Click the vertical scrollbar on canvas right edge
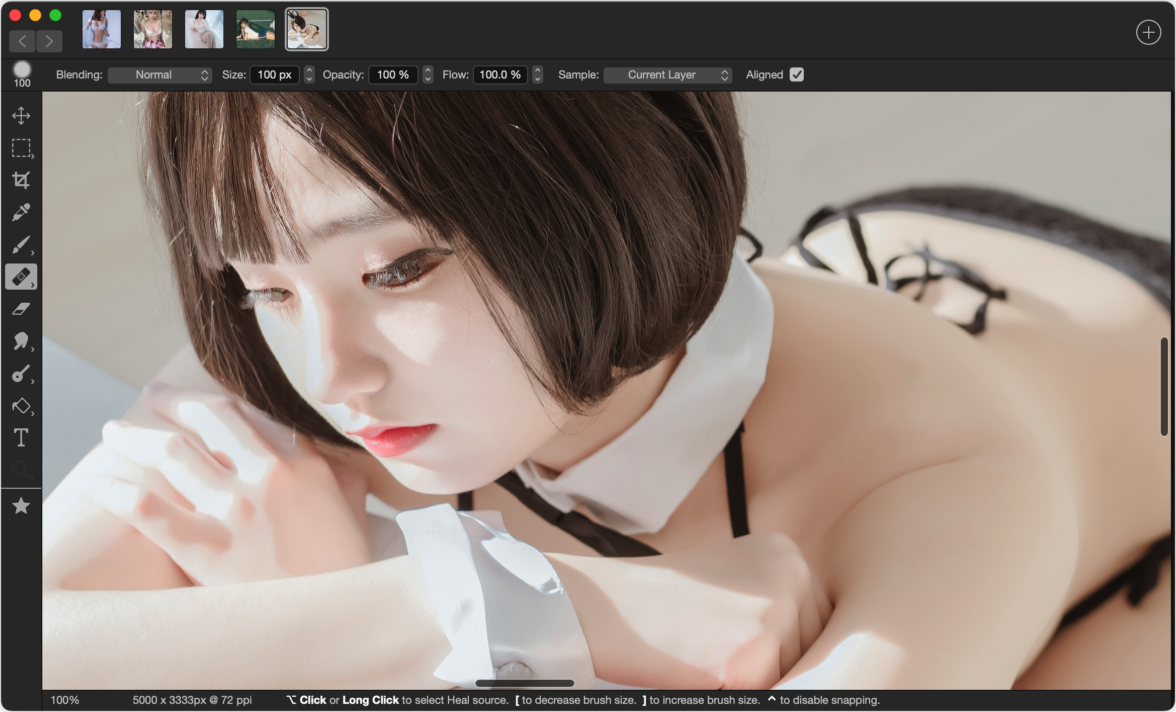The width and height of the screenshot is (1176, 712). pos(1165,386)
